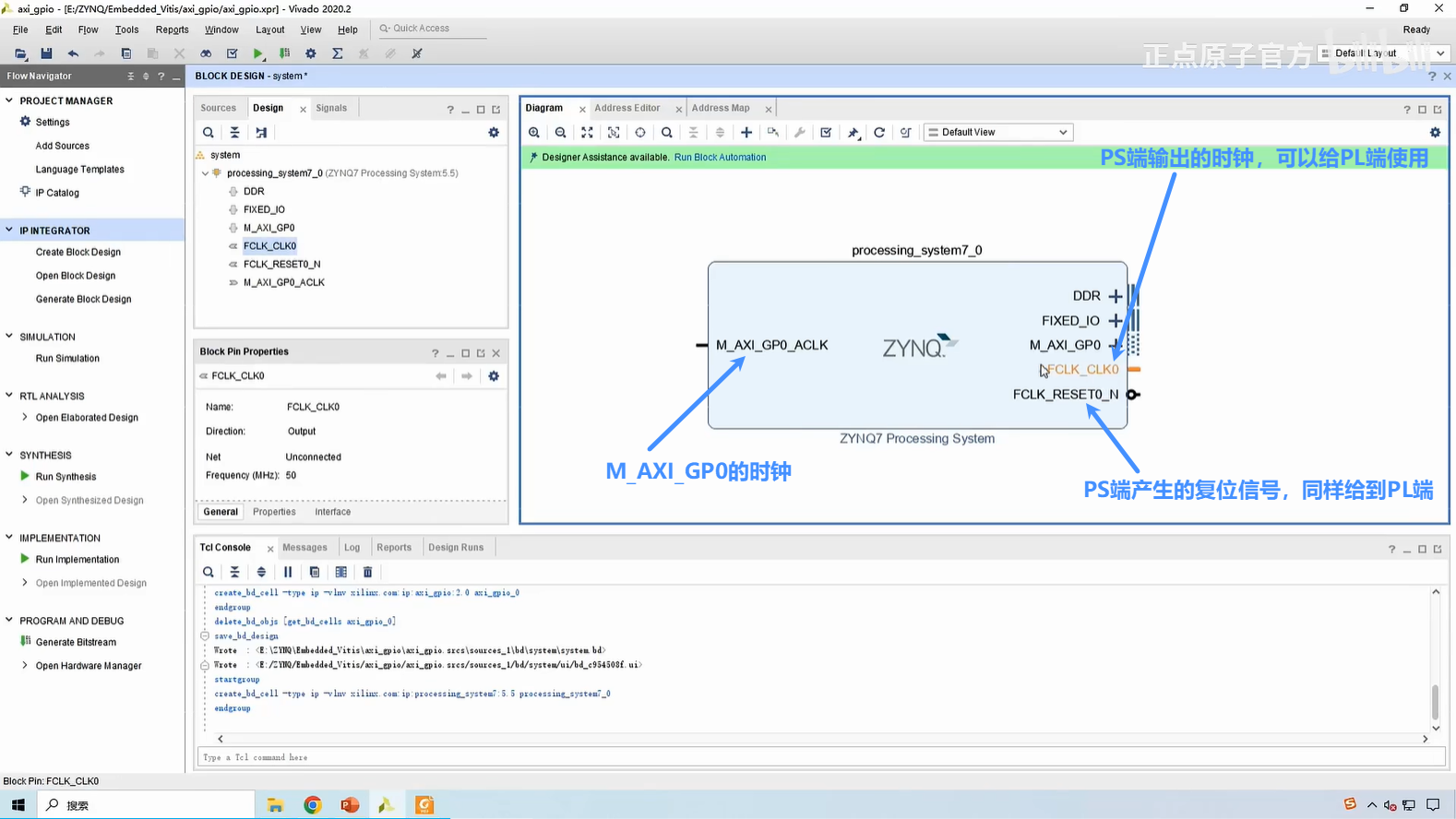Open the File menu
Viewport: 1456px width, 819px height.
[x=20, y=30]
